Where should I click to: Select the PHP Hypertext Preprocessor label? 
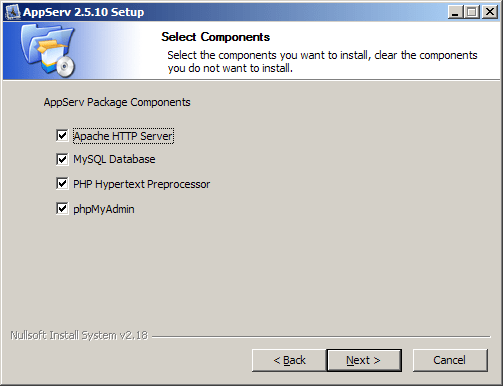(142, 184)
